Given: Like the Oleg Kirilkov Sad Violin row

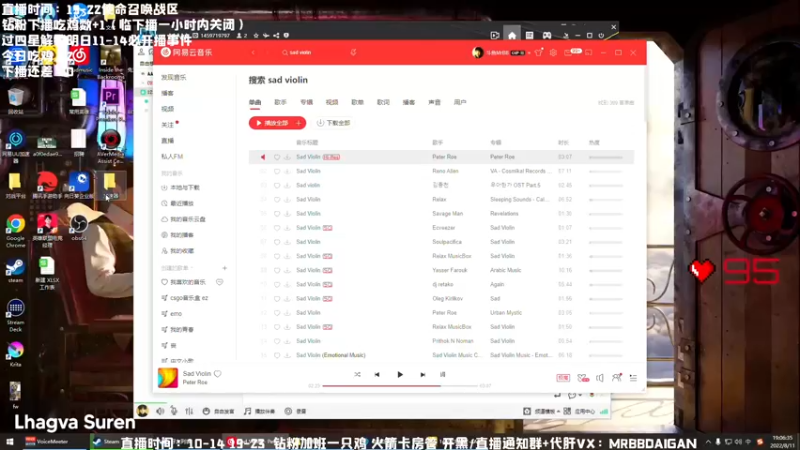Looking at the screenshot, I should tap(277, 299).
